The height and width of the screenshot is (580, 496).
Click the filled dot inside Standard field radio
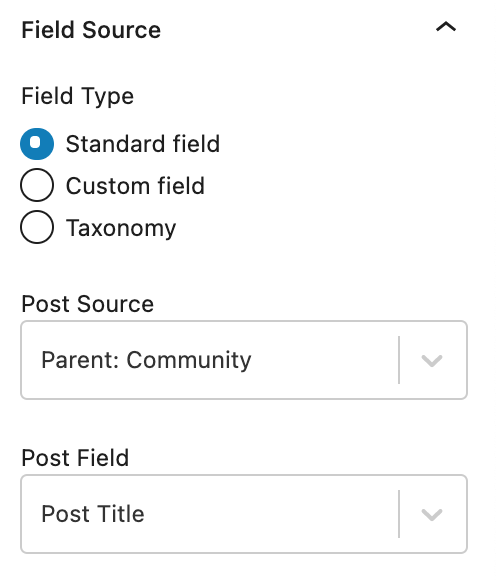tap(35, 142)
